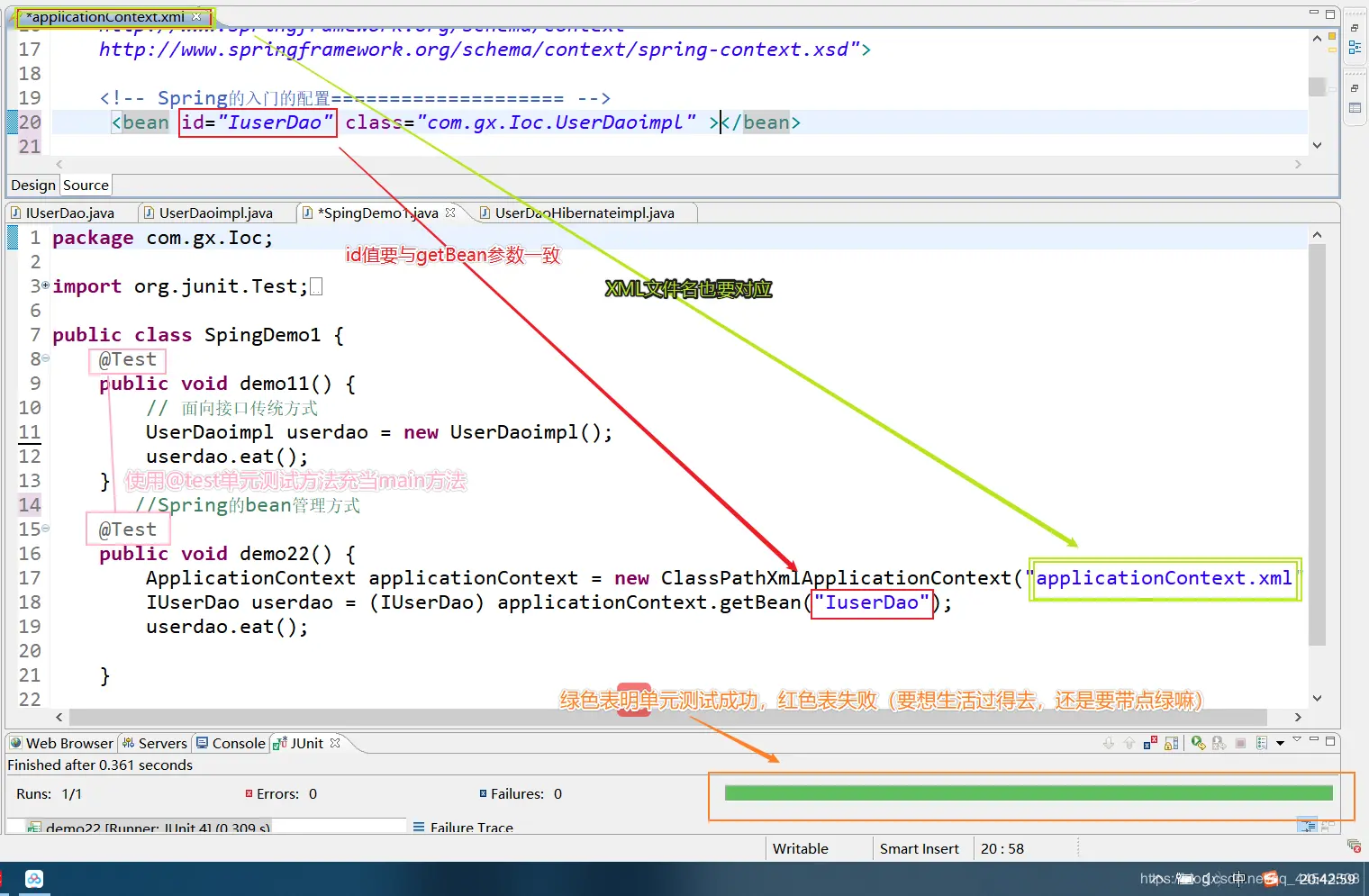Viewport: 1369px width, 896px height.
Task: Maximize the JUnit panel
Action: click(x=1330, y=740)
